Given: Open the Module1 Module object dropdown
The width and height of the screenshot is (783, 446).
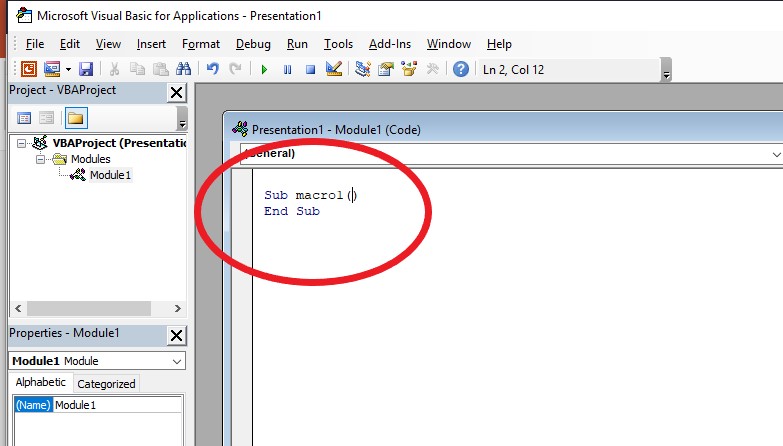Looking at the screenshot, I should (177, 361).
